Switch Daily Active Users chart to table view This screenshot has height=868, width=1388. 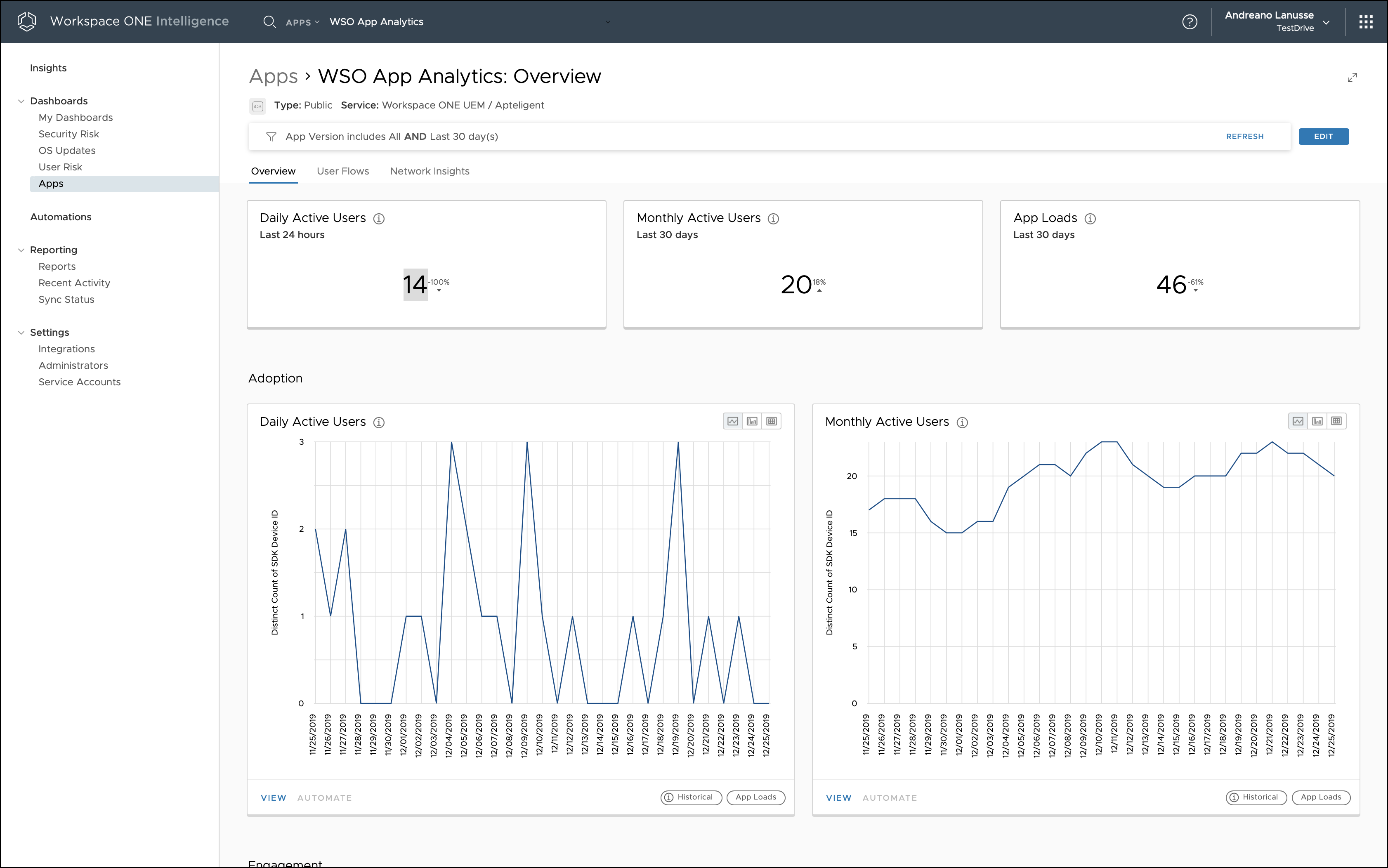(772, 421)
